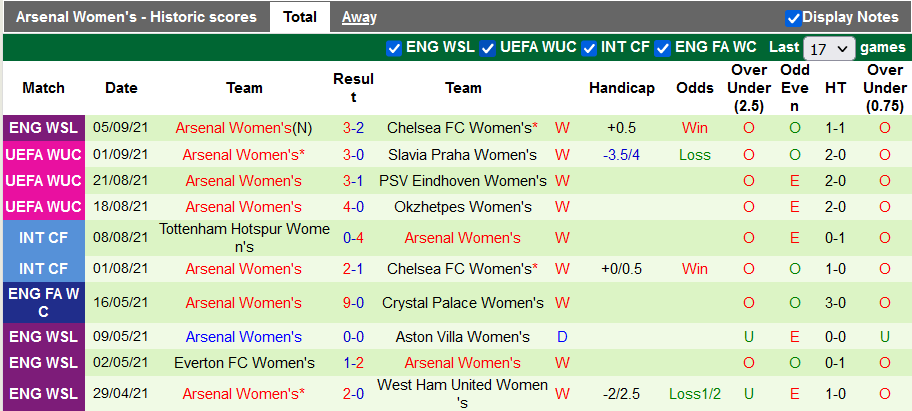The width and height of the screenshot is (912, 411).
Task: Uncheck the ENG WSL league filter
Action: (394, 47)
